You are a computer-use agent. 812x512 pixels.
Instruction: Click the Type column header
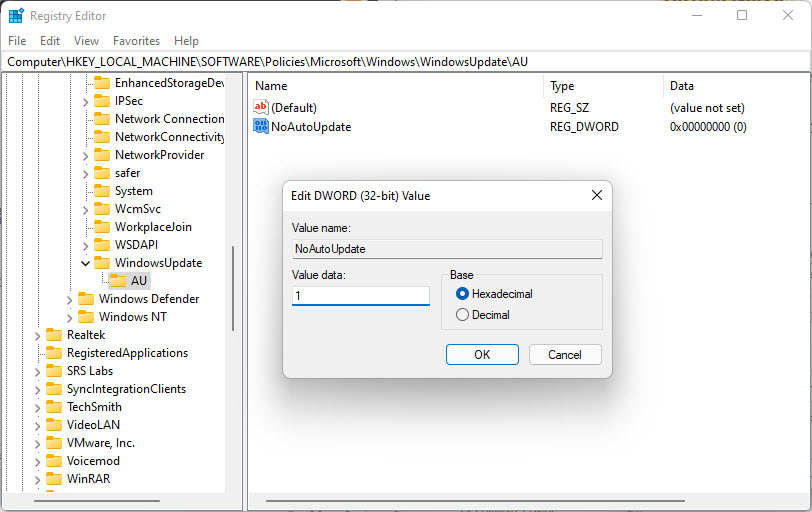(x=603, y=86)
